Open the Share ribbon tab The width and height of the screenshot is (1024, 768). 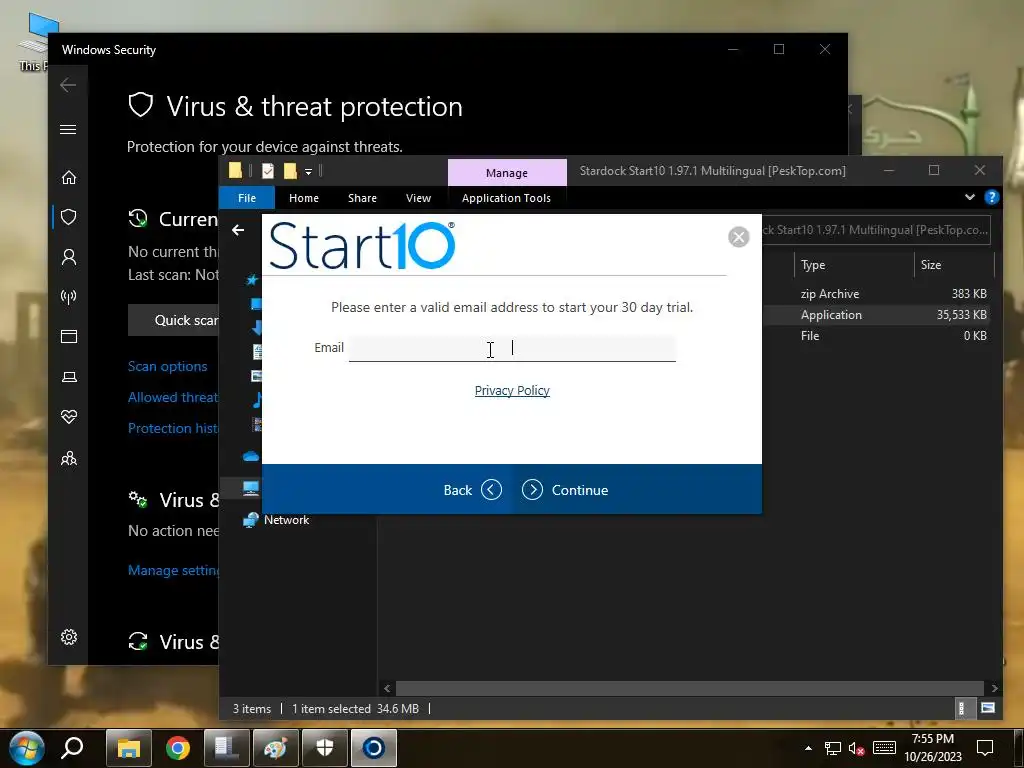pos(362,198)
